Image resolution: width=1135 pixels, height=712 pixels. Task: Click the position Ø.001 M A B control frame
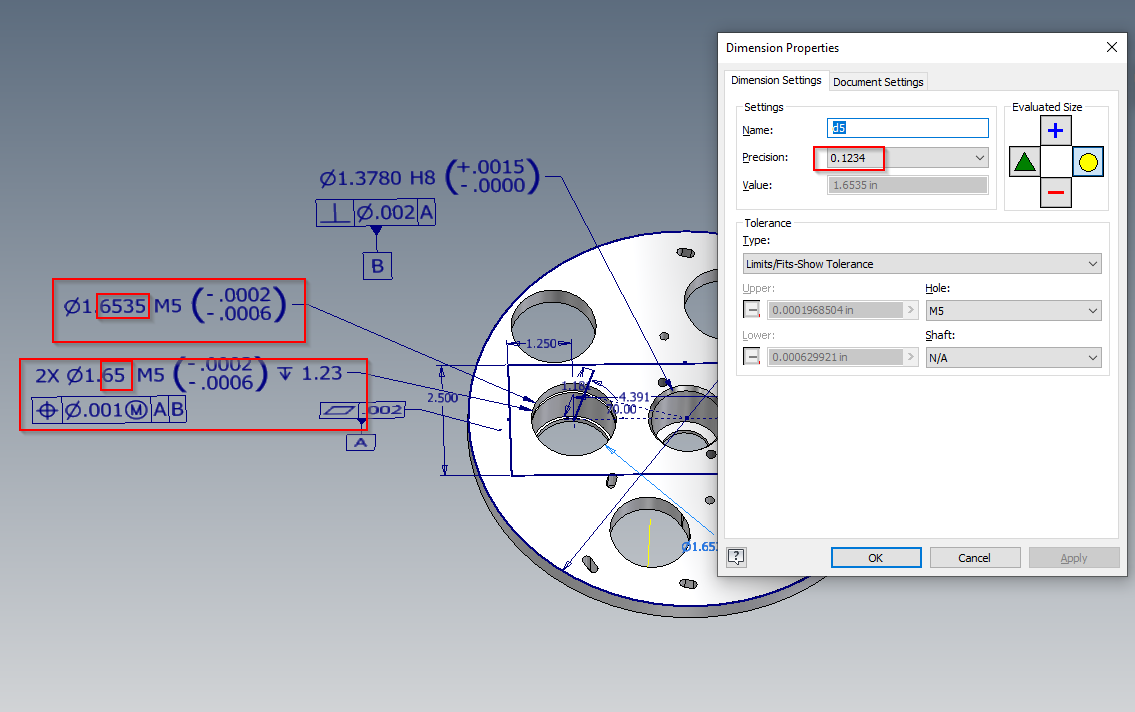click(x=109, y=410)
